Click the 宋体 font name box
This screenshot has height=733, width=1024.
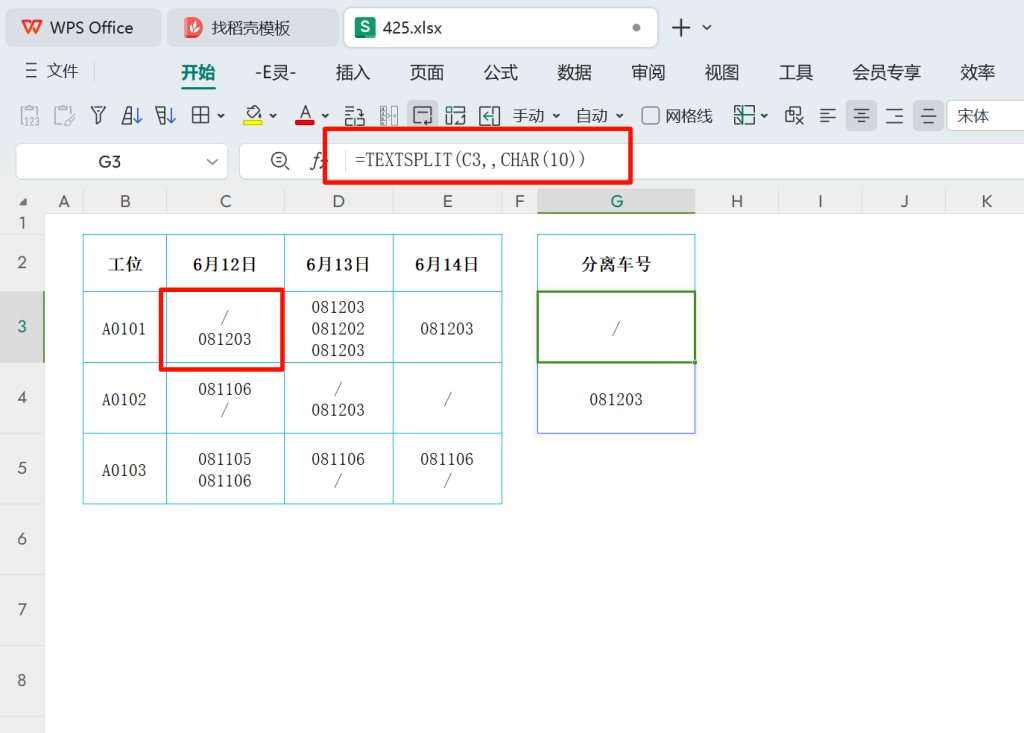pos(985,116)
